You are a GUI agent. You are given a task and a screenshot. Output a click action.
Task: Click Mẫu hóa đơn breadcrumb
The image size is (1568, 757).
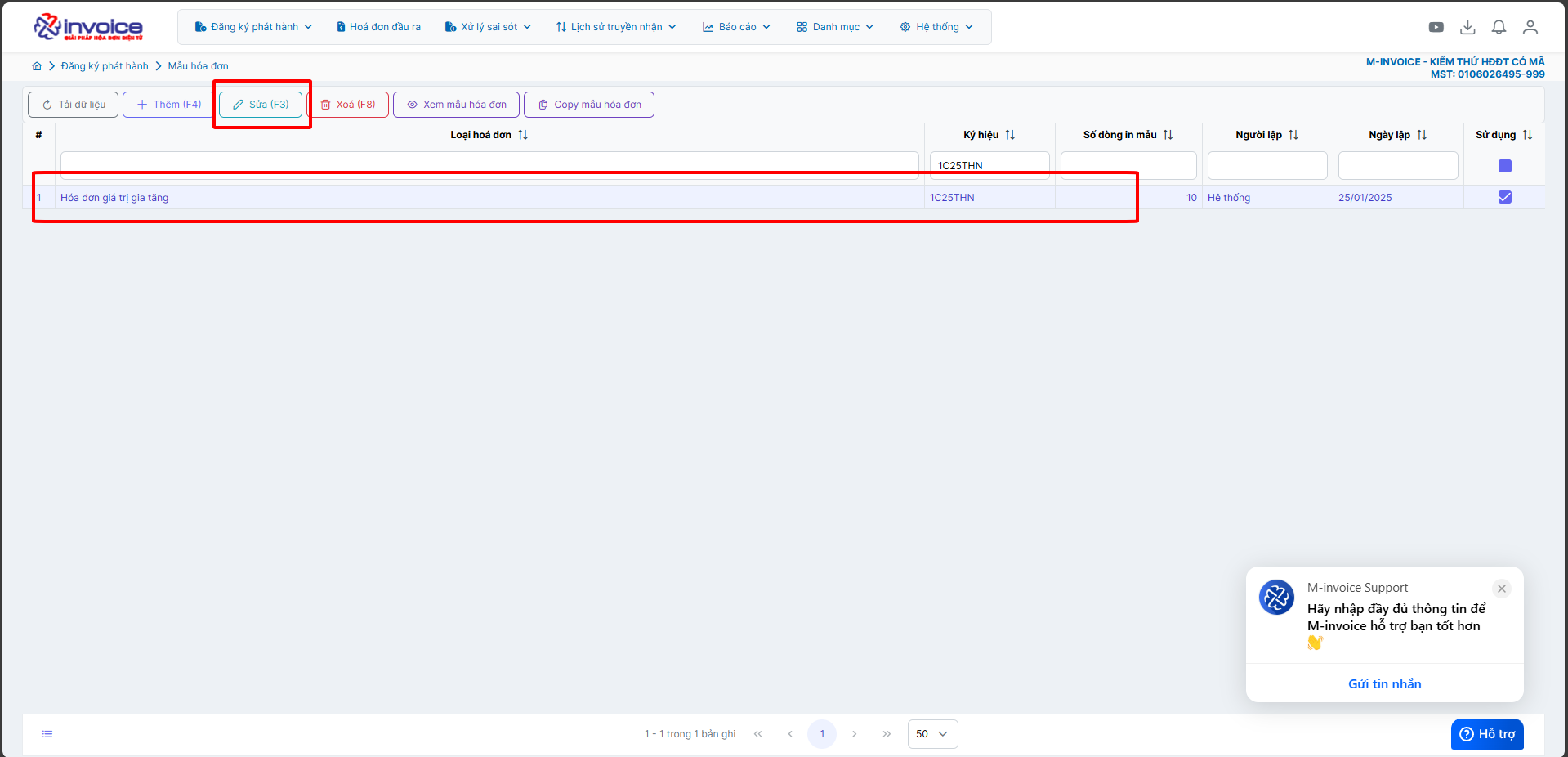199,66
